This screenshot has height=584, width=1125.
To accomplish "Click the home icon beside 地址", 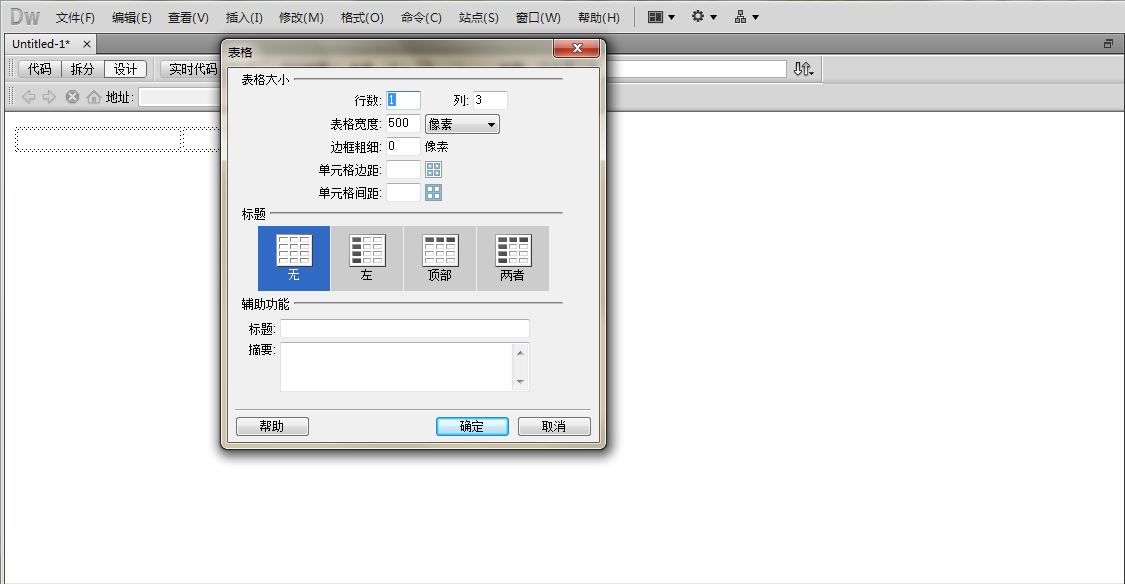I will pyautogui.click(x=94, y=97).
